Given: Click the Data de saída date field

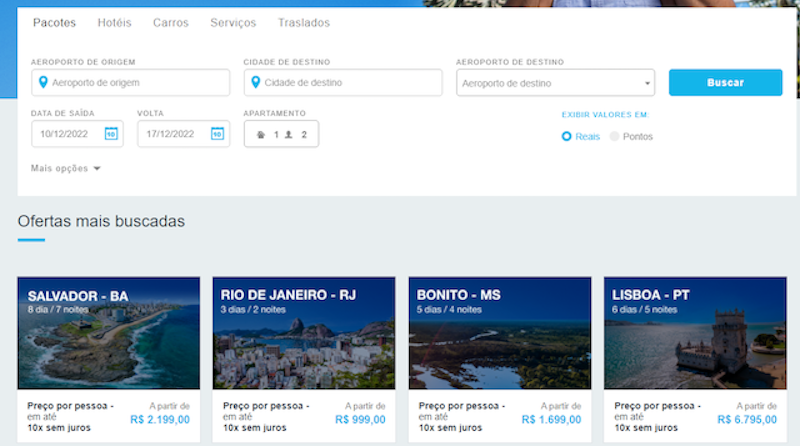Looking at the screenshot, I should (77, 134).
